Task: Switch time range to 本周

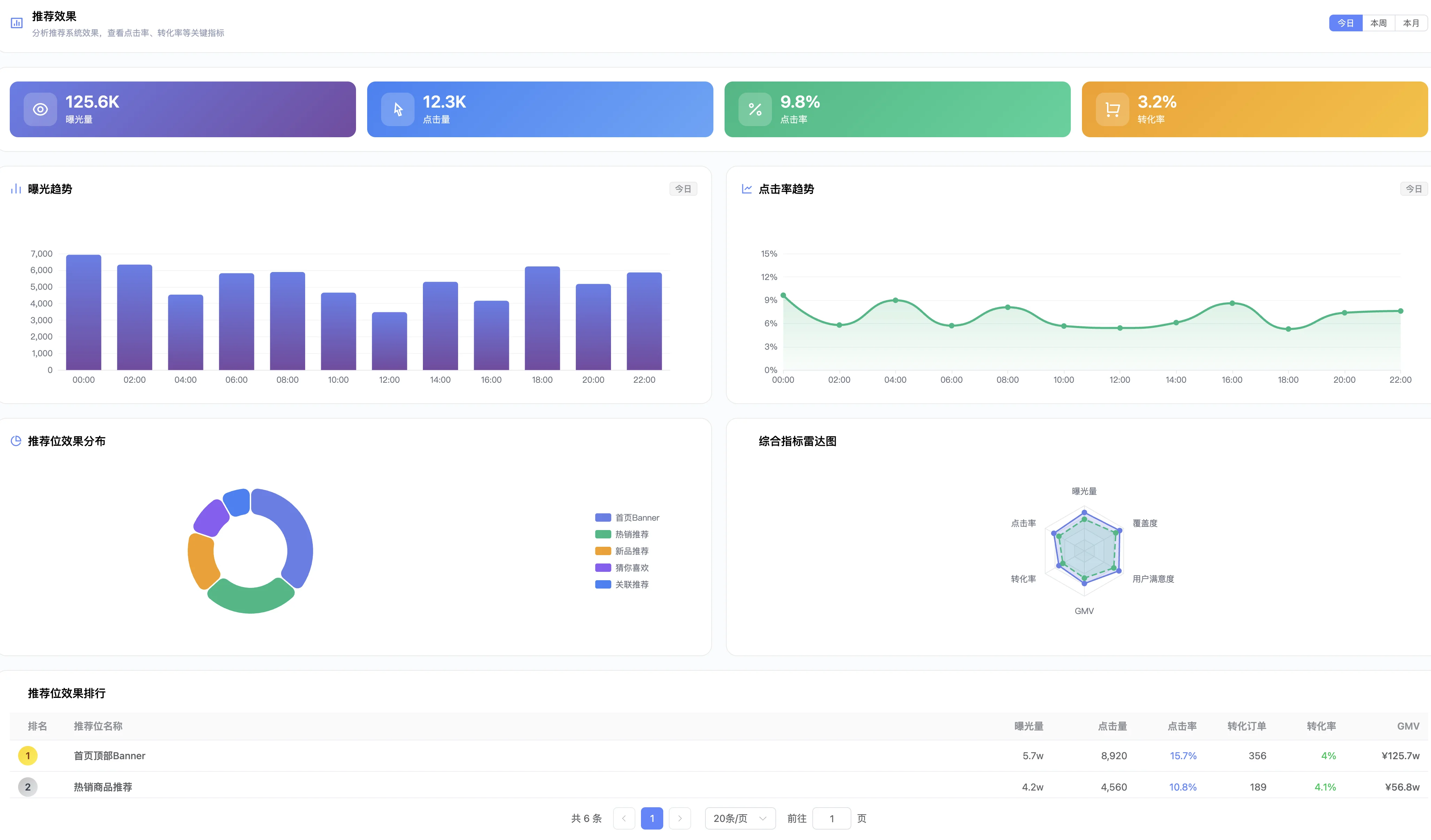Action: 1378,23
